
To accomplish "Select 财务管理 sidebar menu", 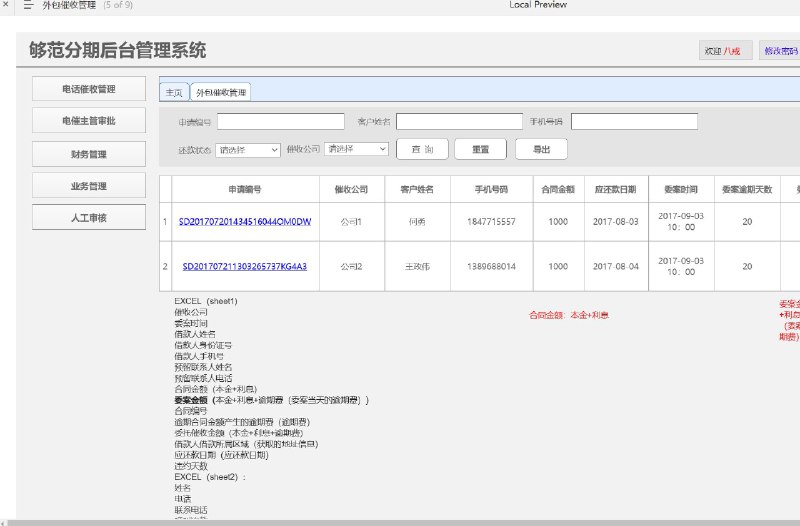I will pyautogui.click(x=89, y=154).
